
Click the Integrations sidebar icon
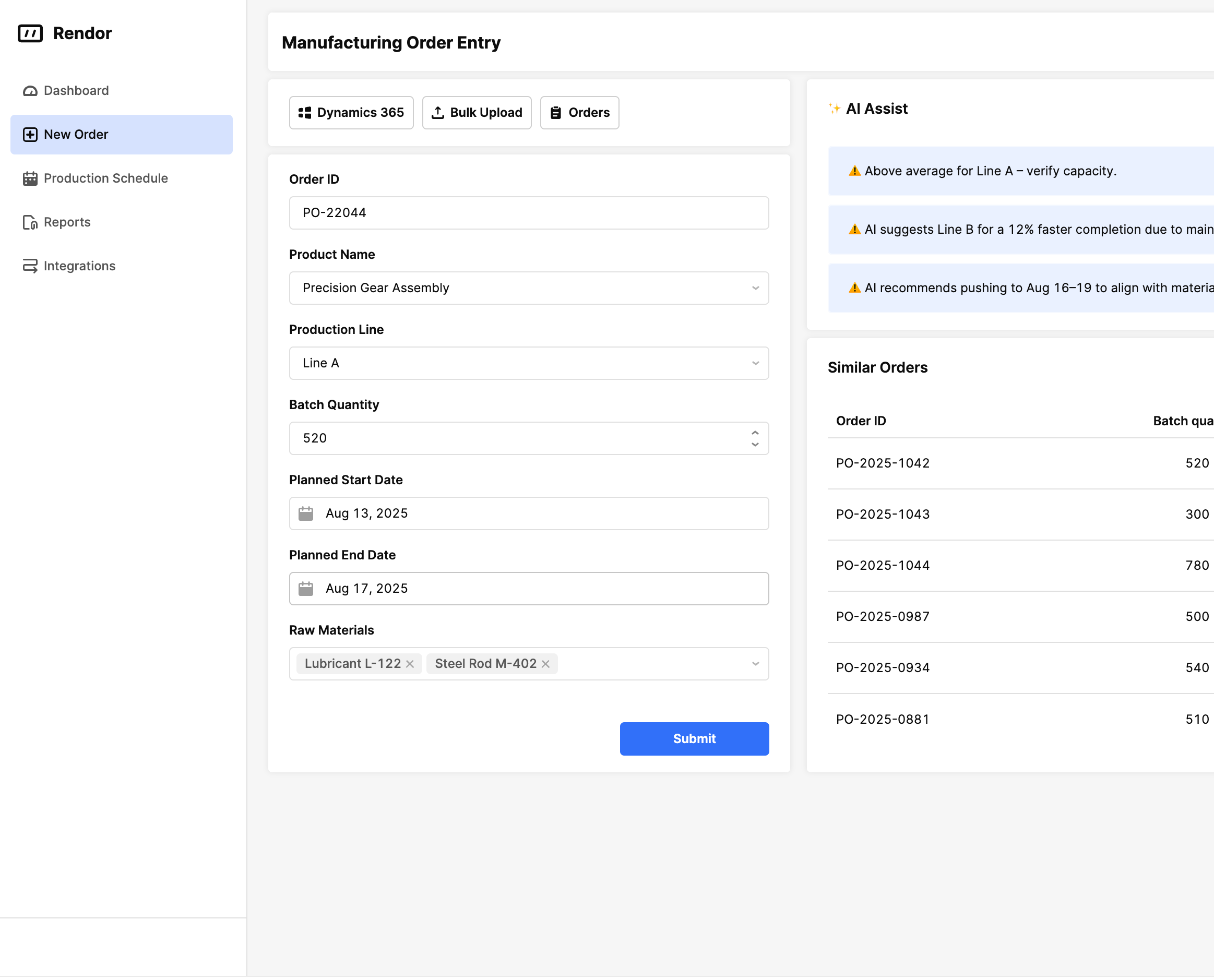[30, 266]
